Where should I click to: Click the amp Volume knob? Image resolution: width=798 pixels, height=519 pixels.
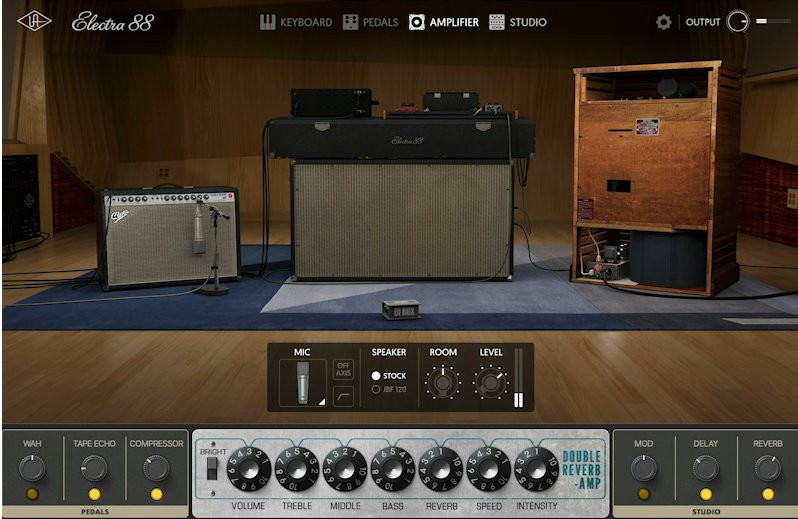(x=249, y=470)
